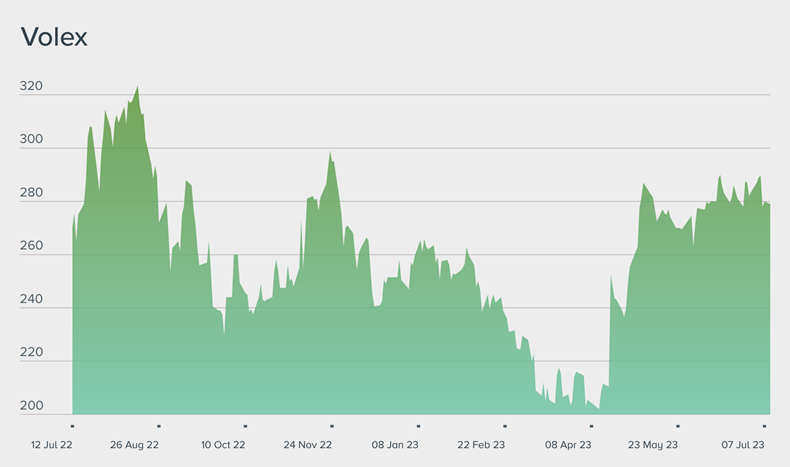790x467 pixels.
Task: Click the 220 y-axis label
Action: (31, 352)
